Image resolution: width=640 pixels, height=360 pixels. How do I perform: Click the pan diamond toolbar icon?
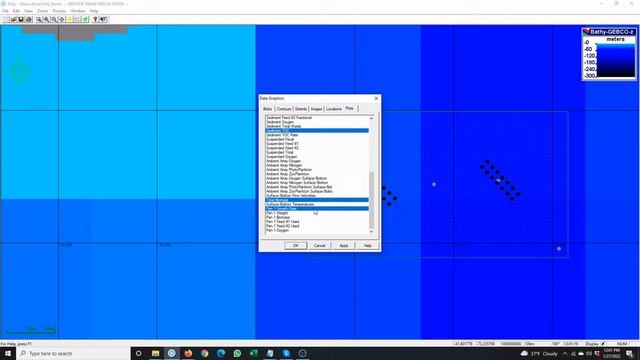[x=62, y=19]
